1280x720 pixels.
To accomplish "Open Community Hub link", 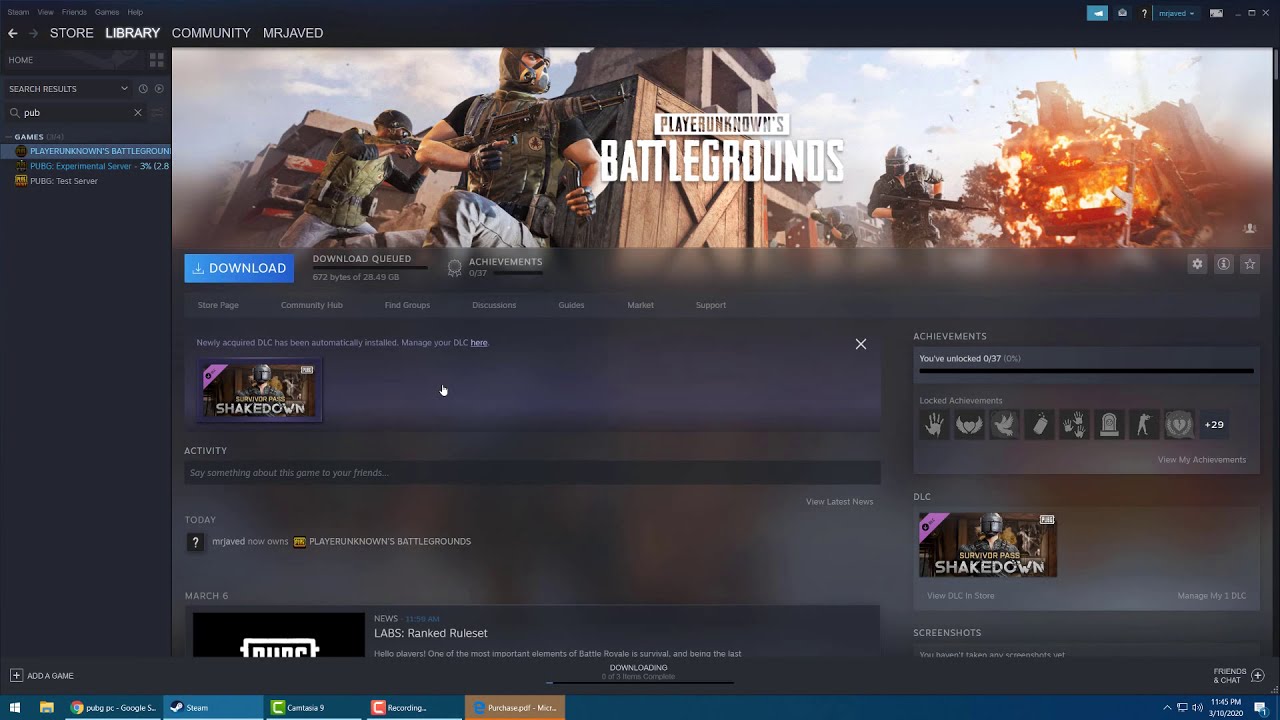I will [x=312, y=305].
